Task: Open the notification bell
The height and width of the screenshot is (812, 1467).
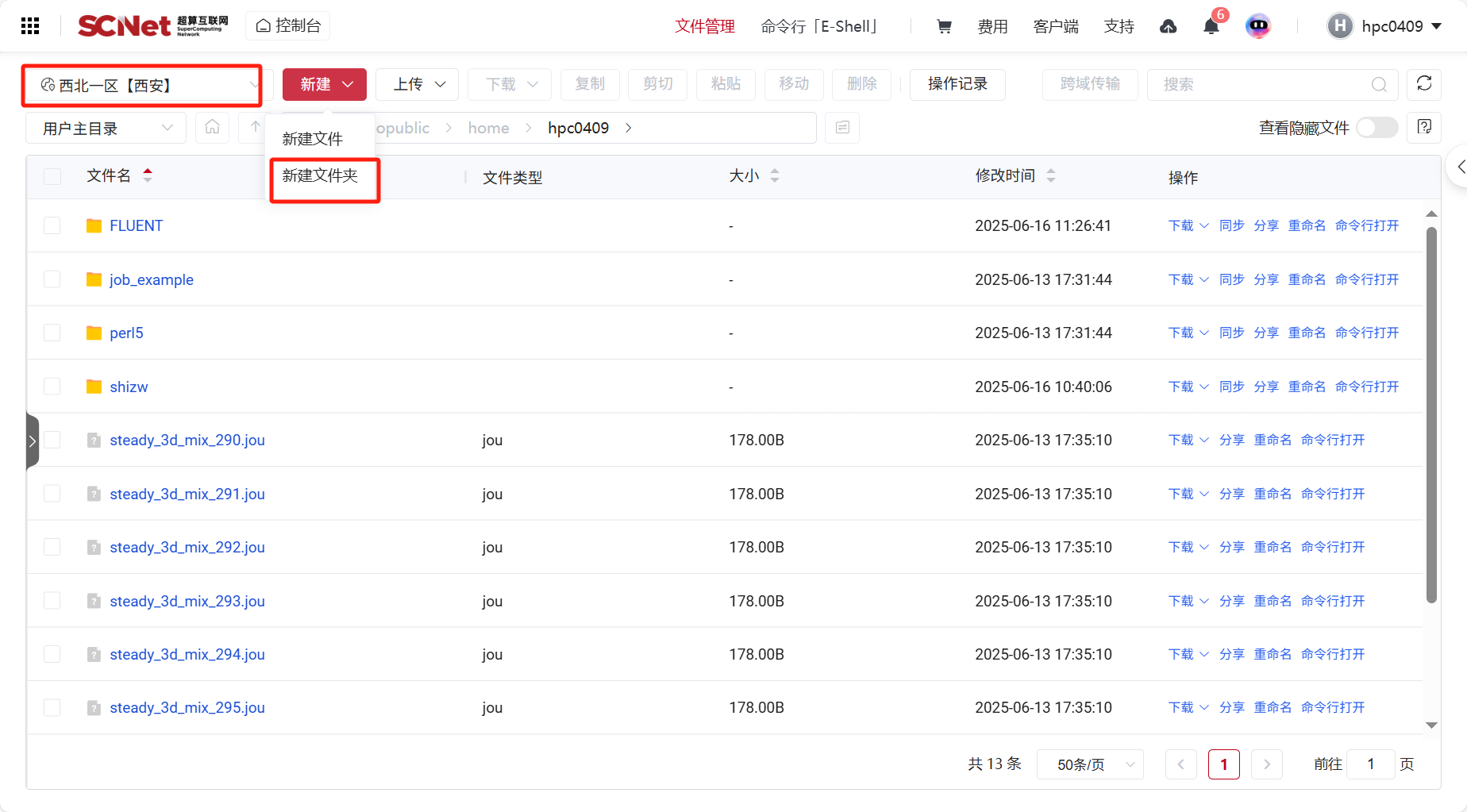Action: point(1211,27)
